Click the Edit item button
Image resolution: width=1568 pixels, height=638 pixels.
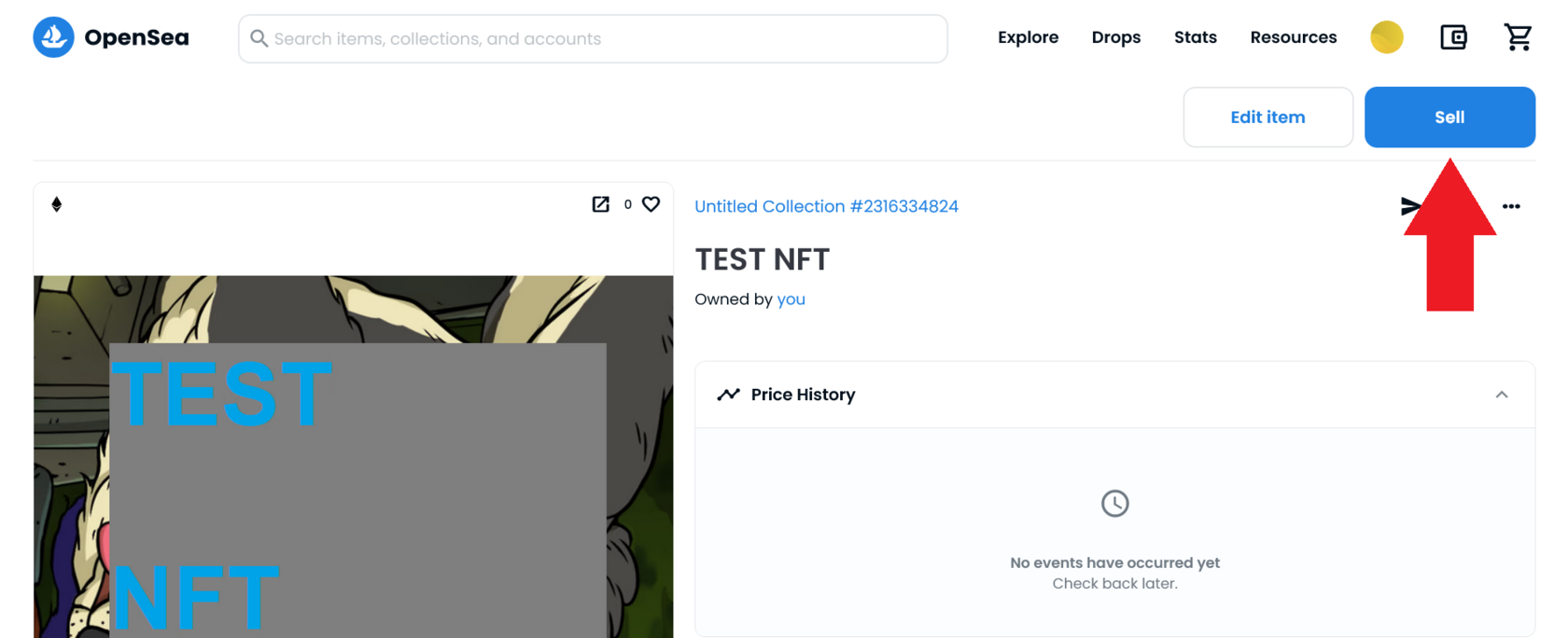(x=1267, y=118)
